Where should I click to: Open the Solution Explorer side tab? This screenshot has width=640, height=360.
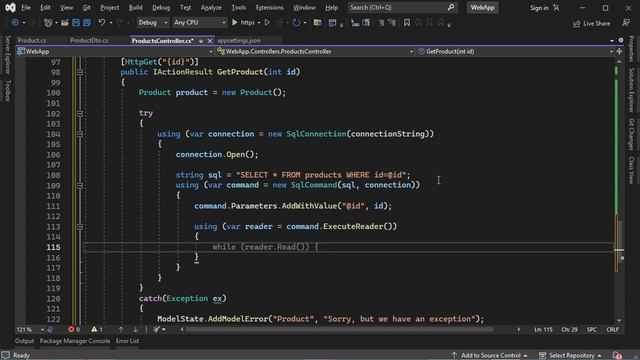(631, 90)
